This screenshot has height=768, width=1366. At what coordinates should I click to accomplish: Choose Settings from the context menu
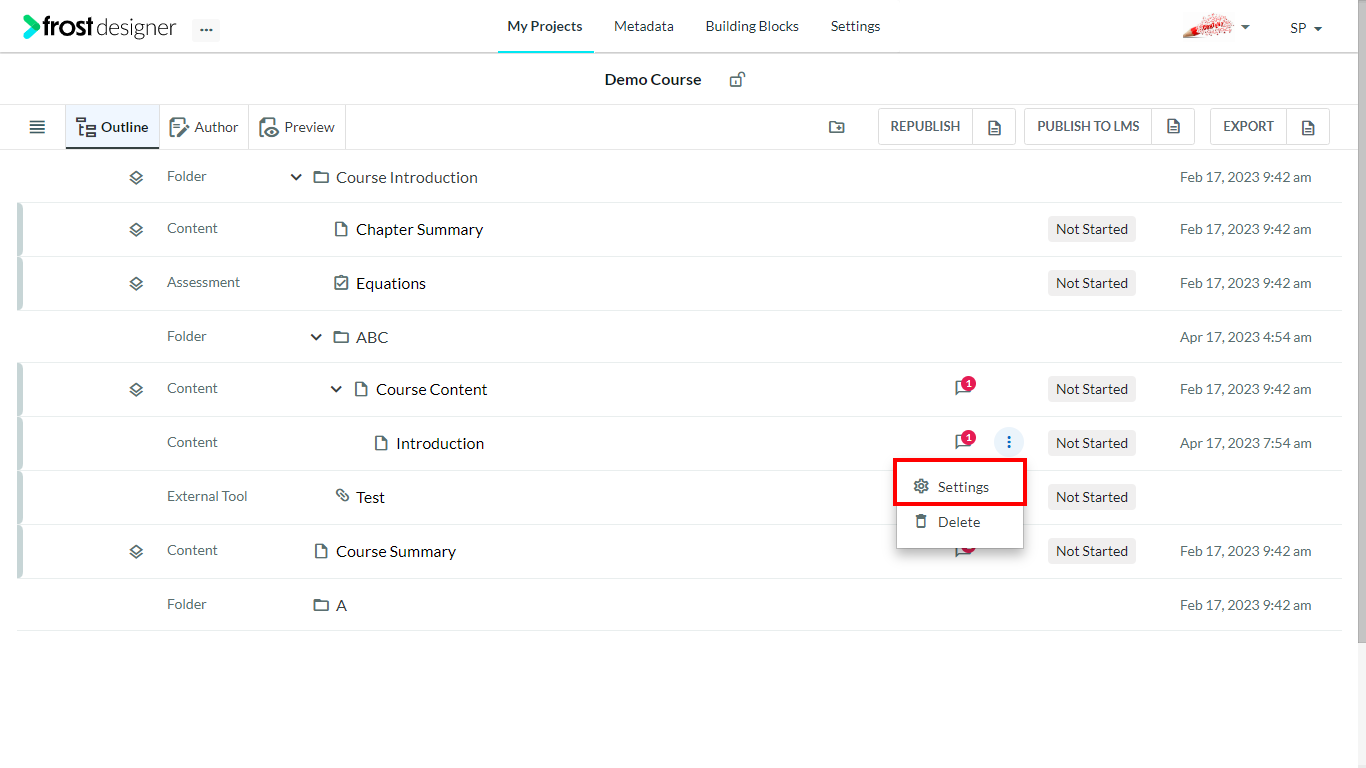pos(960,487)
